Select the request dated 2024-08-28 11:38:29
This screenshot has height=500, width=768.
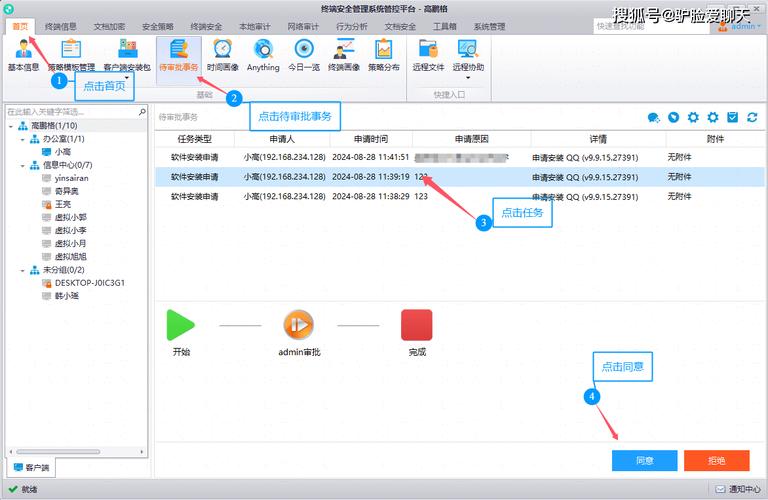pyautogui.click(x=459, y=196)
